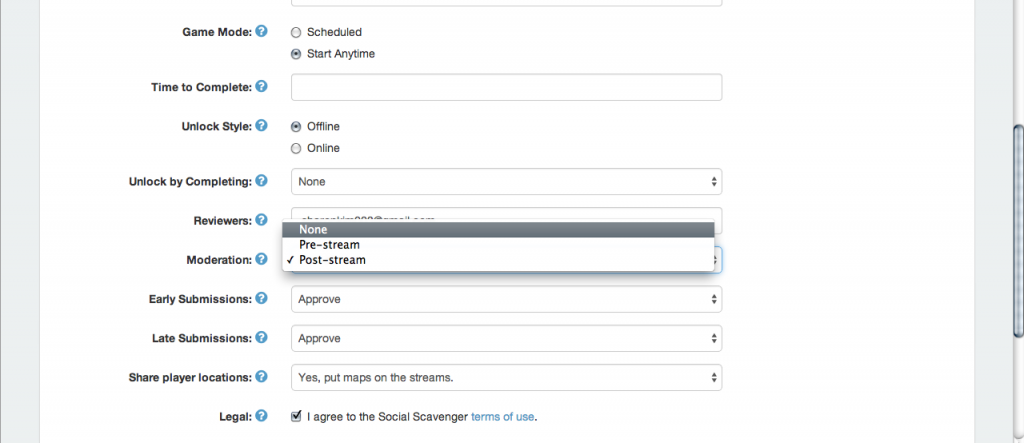Open help icon beside Time to Complete
The width and height of the screenshot is (1024, 443).
pos(261,86)
